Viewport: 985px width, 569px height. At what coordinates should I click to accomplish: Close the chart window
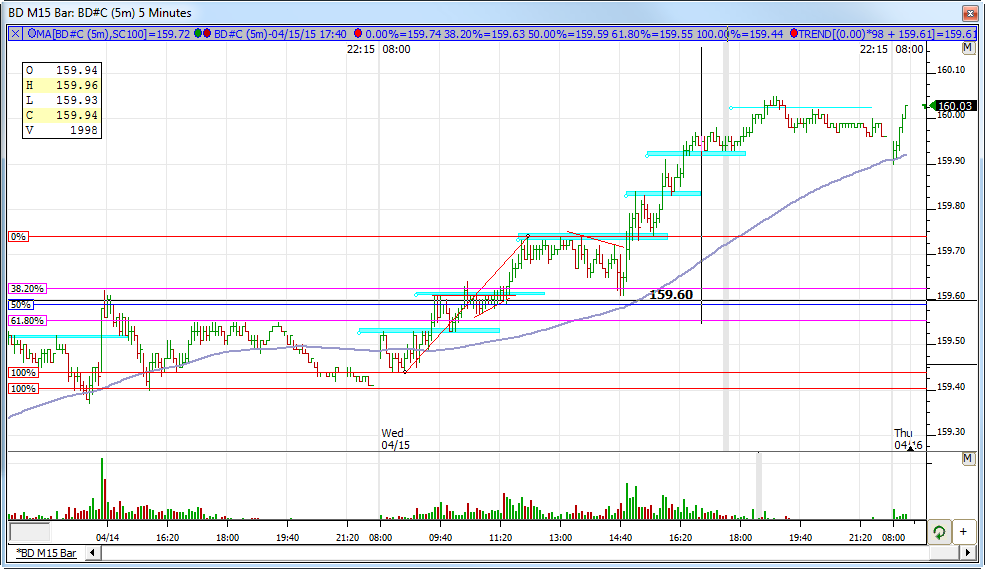tap(969, 13)
